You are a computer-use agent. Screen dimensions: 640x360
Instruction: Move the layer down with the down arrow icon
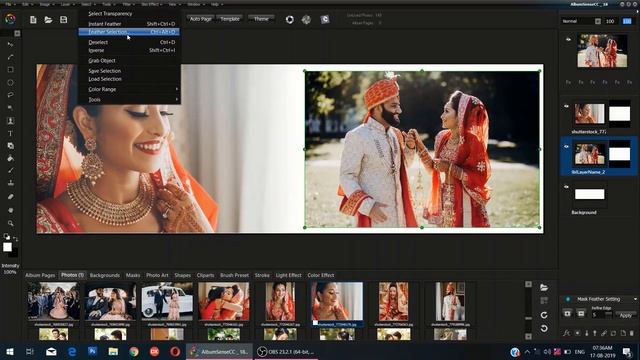pos(587,333)
